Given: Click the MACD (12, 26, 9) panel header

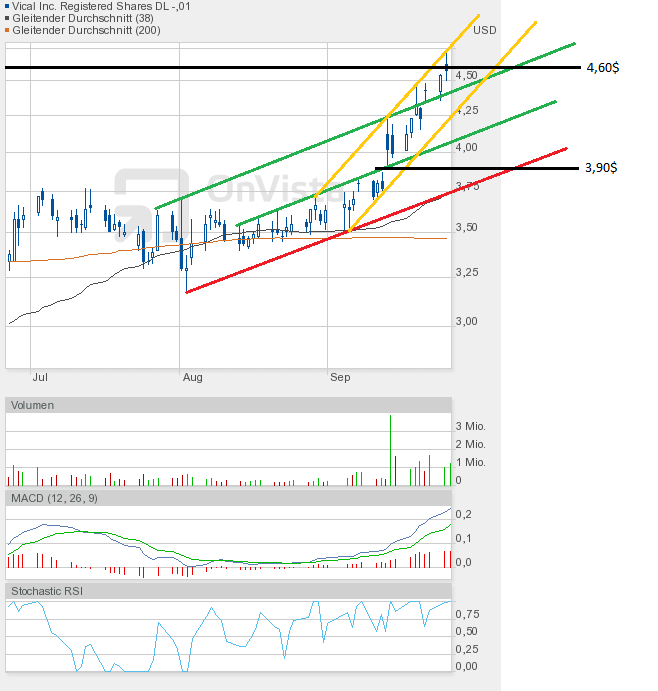Looking at the screenshot, I should (55, 498).
